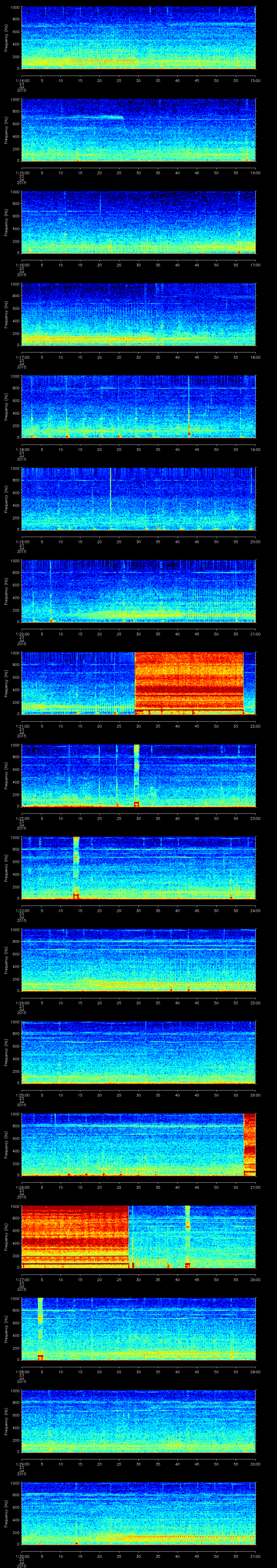
Task: Select the '1:27:00' start time label
Action: pos(22,1279)
